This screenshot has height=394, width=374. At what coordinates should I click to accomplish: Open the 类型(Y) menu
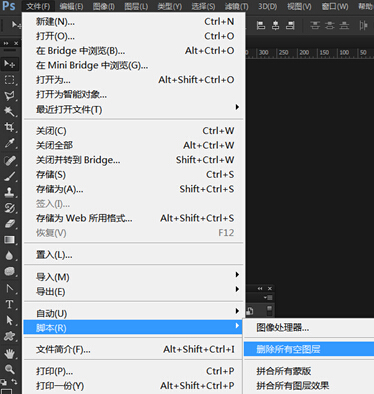tap(170, 6)
